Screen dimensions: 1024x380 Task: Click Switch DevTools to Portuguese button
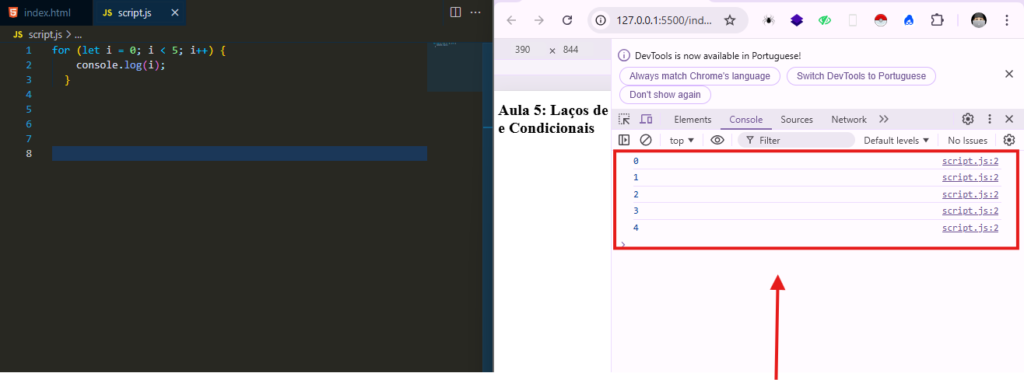[861, 76]
